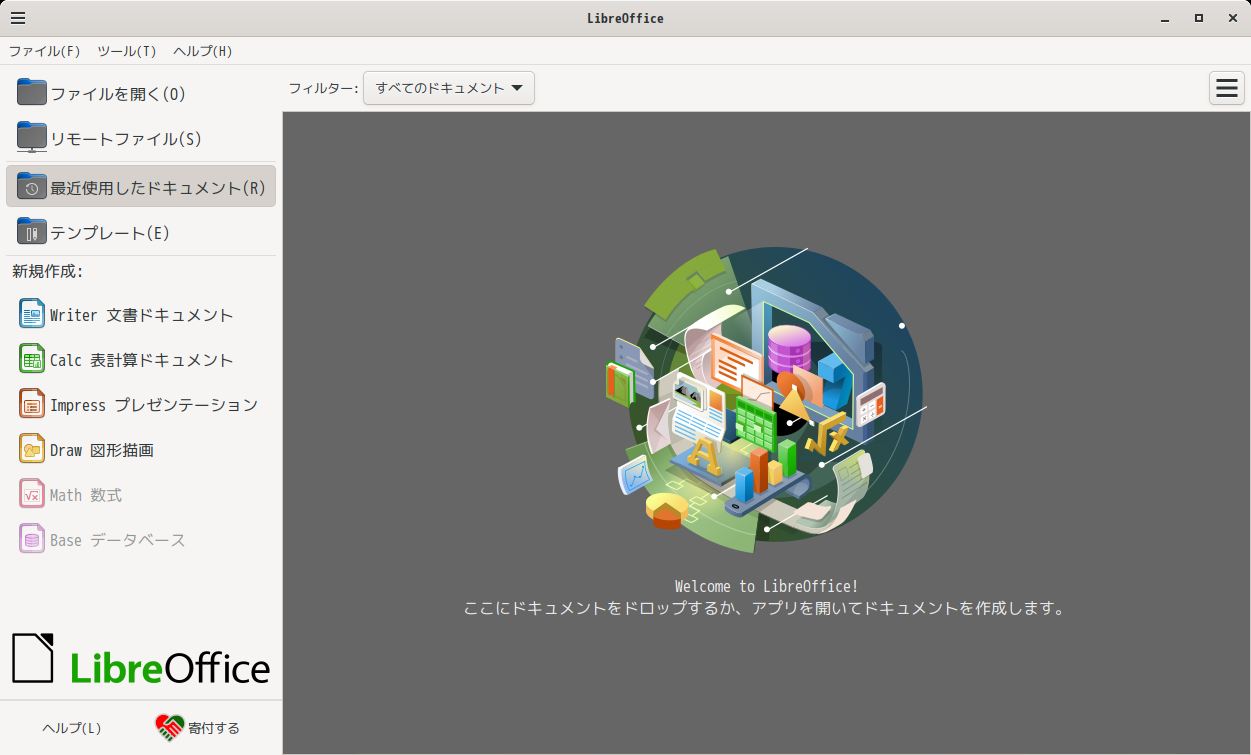Viewport: 1251px width, 755px height.
Task: Click the Impress presentation icon
Action: (x=32, y=404)
